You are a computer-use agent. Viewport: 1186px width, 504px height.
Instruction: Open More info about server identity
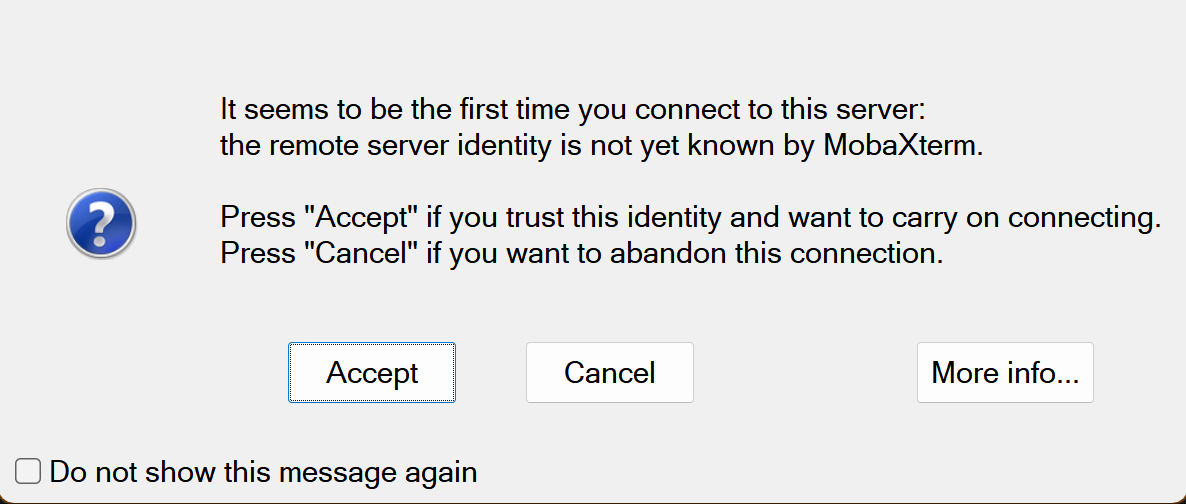pyautogui.click(x=1005, y=373)
